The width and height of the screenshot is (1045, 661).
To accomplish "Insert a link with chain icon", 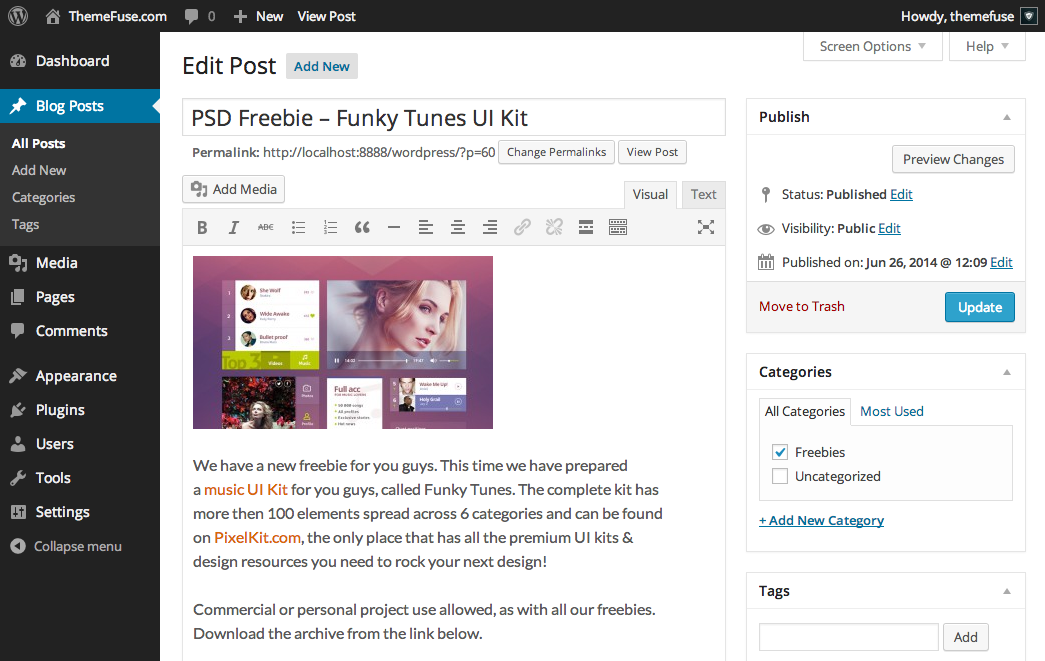I will [x=522, y=228].
